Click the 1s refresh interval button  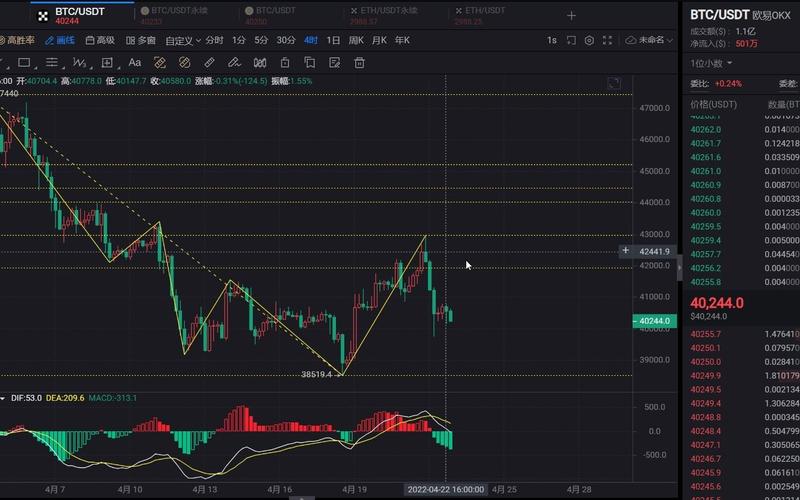tap(552, 40)
